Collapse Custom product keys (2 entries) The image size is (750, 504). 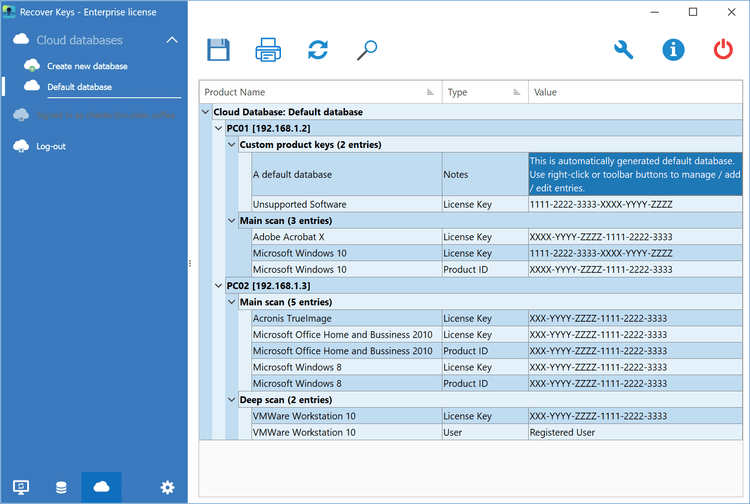coord(232,144)
